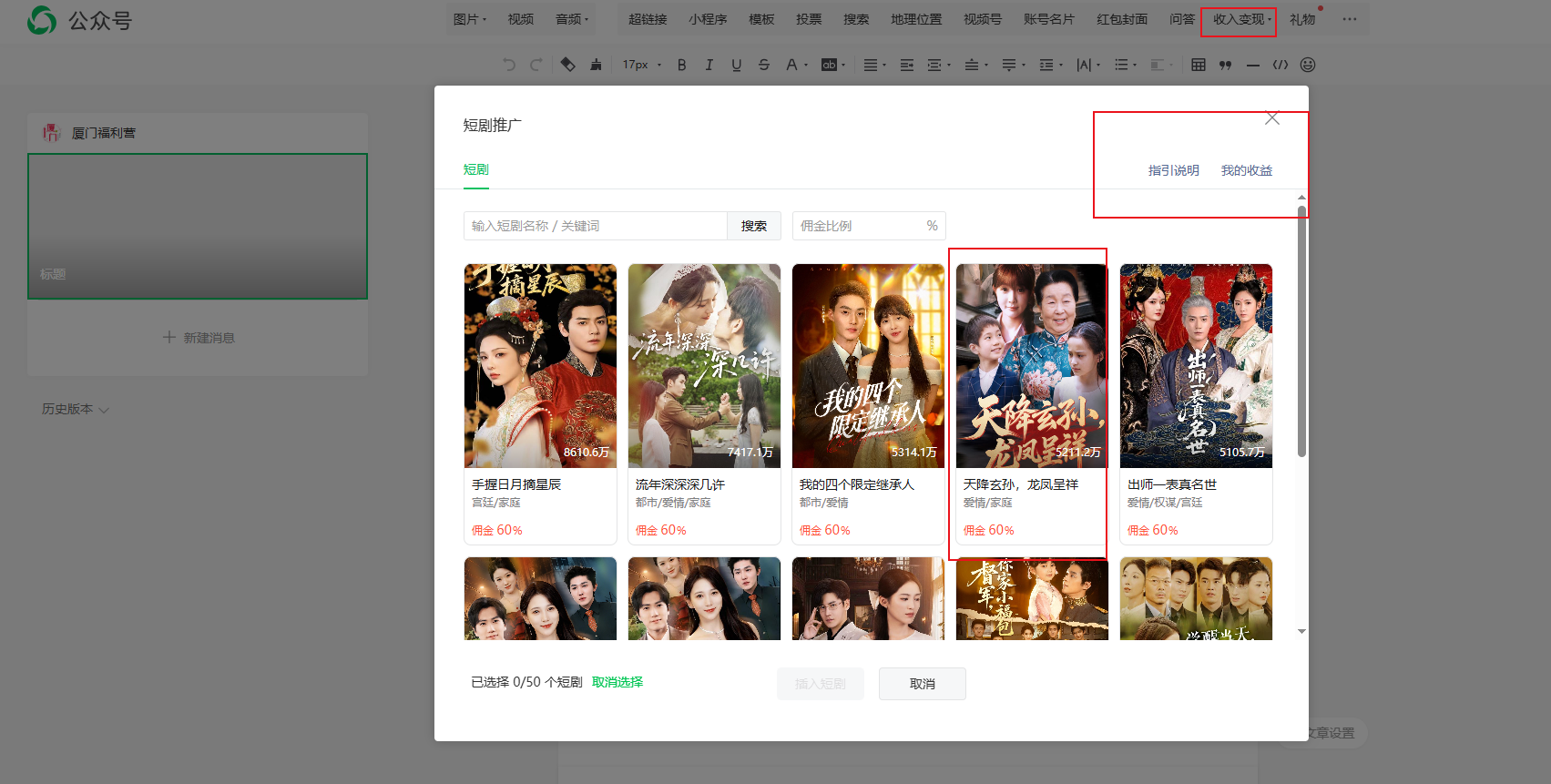The width and height of the screenshot is (1551, 784).
Task: Click the space-after-paragraph icon
Action: (1009, 65)
